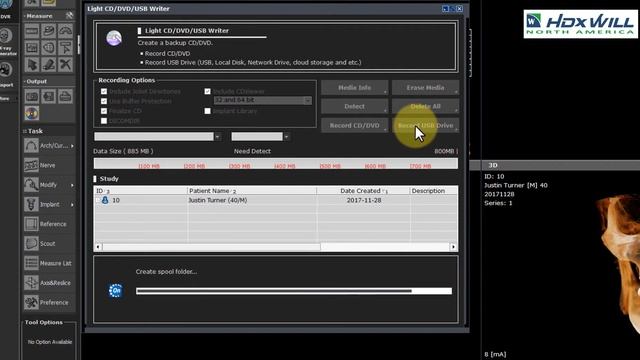Click the Study list horizontal scrollbar thumb

211,247
